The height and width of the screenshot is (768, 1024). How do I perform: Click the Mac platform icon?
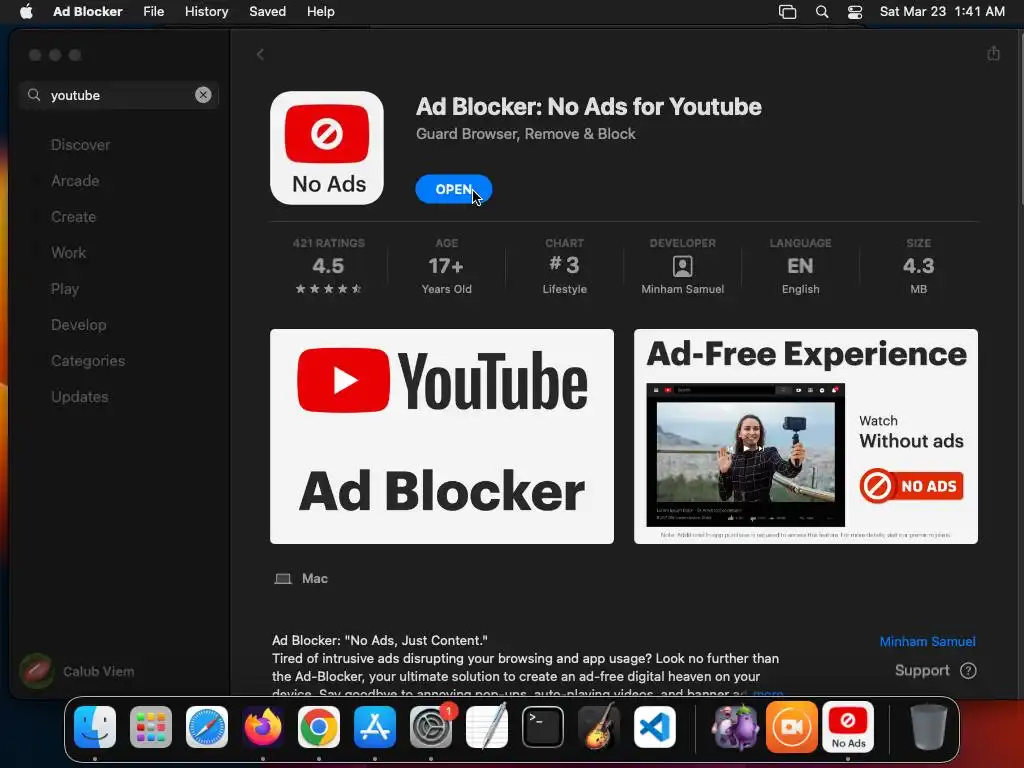[283, 579]
